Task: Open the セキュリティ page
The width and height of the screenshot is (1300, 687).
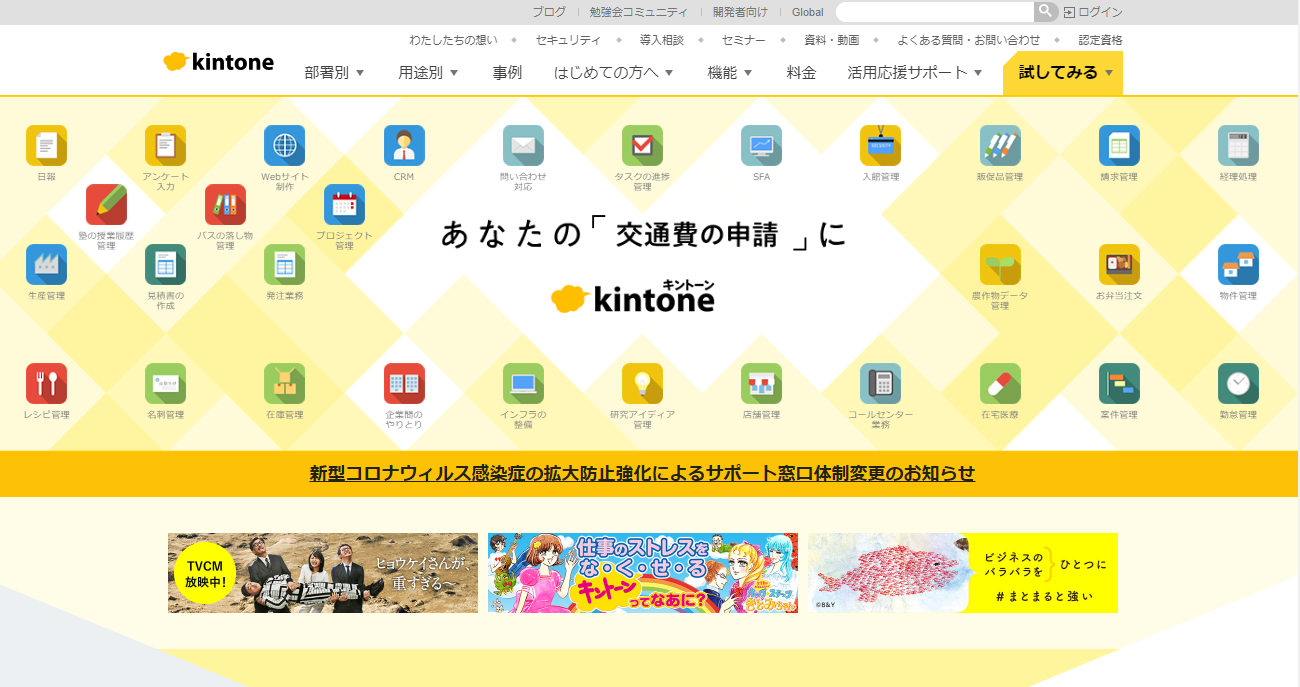Action: (568, 40)
